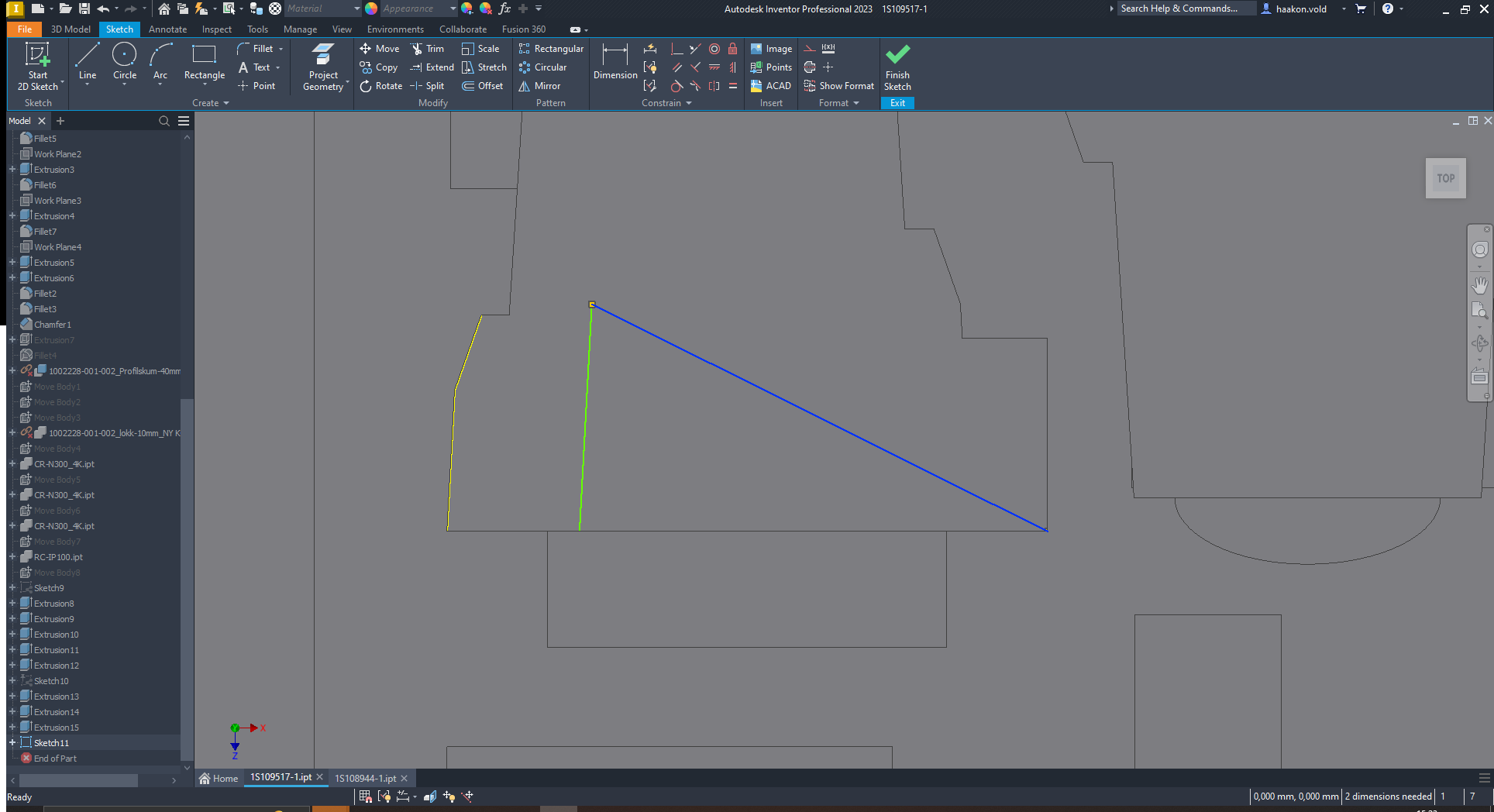The height and width of the screenshot is (812, 1494).
Task: Toggle a snap option in the status bar
Action: tap(365, 796)
